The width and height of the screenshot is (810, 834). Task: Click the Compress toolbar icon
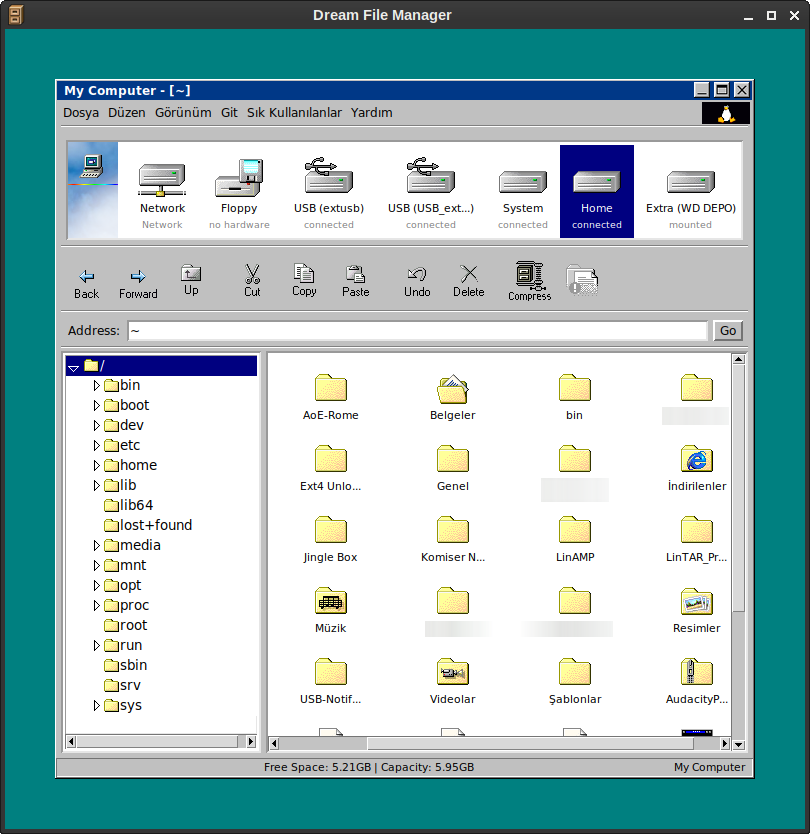[x=529, y=276]
